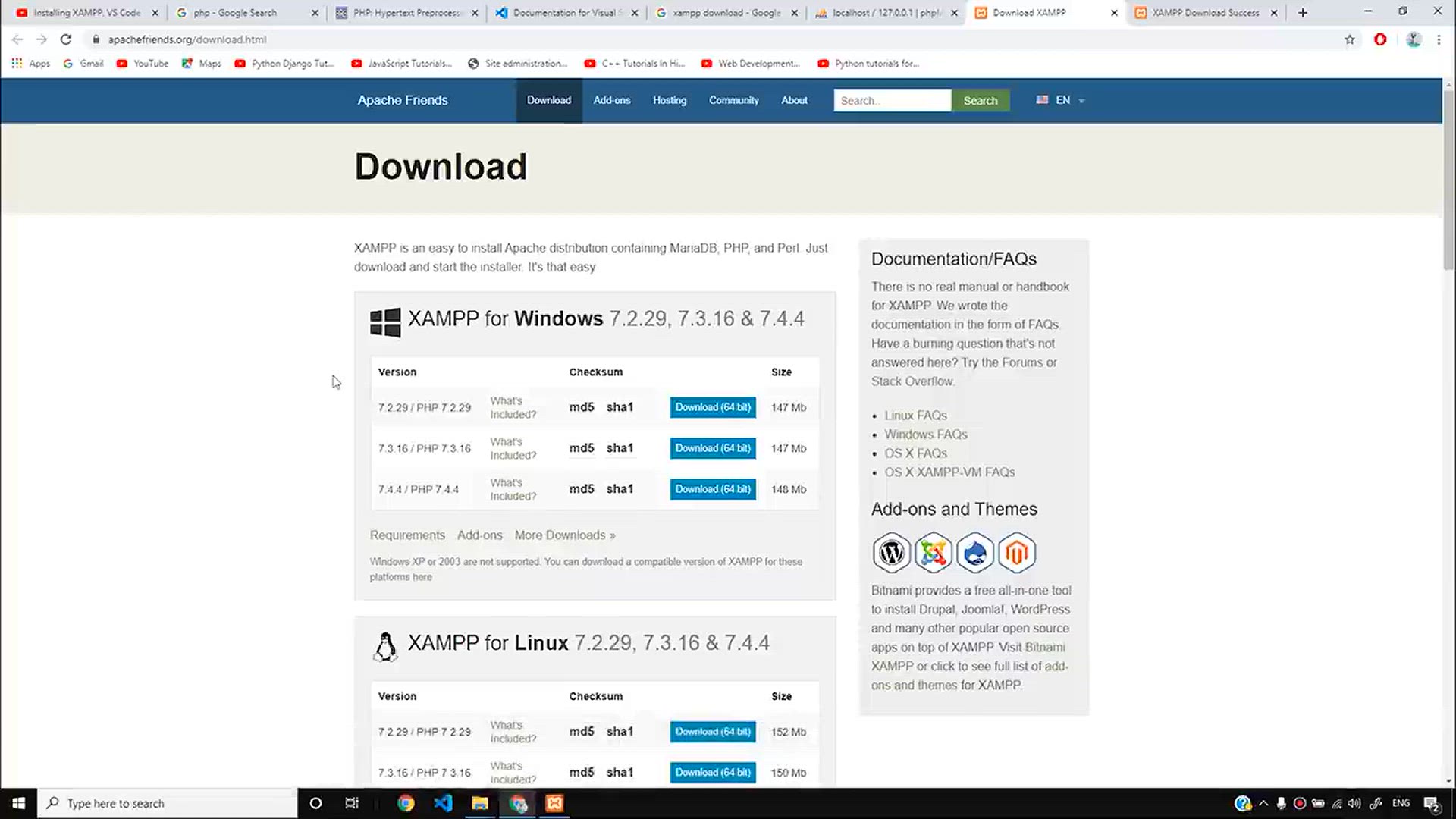1456x819 pixels.
Task: Open the About nav menu item
Action: [x=794, y=100]
